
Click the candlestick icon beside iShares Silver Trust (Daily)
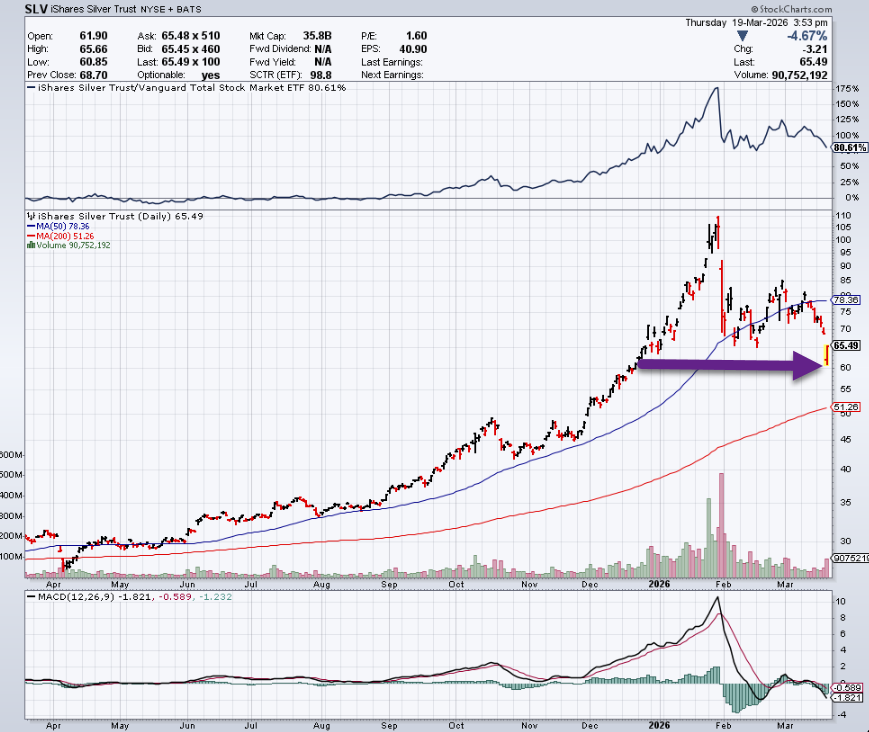[31, 215]
